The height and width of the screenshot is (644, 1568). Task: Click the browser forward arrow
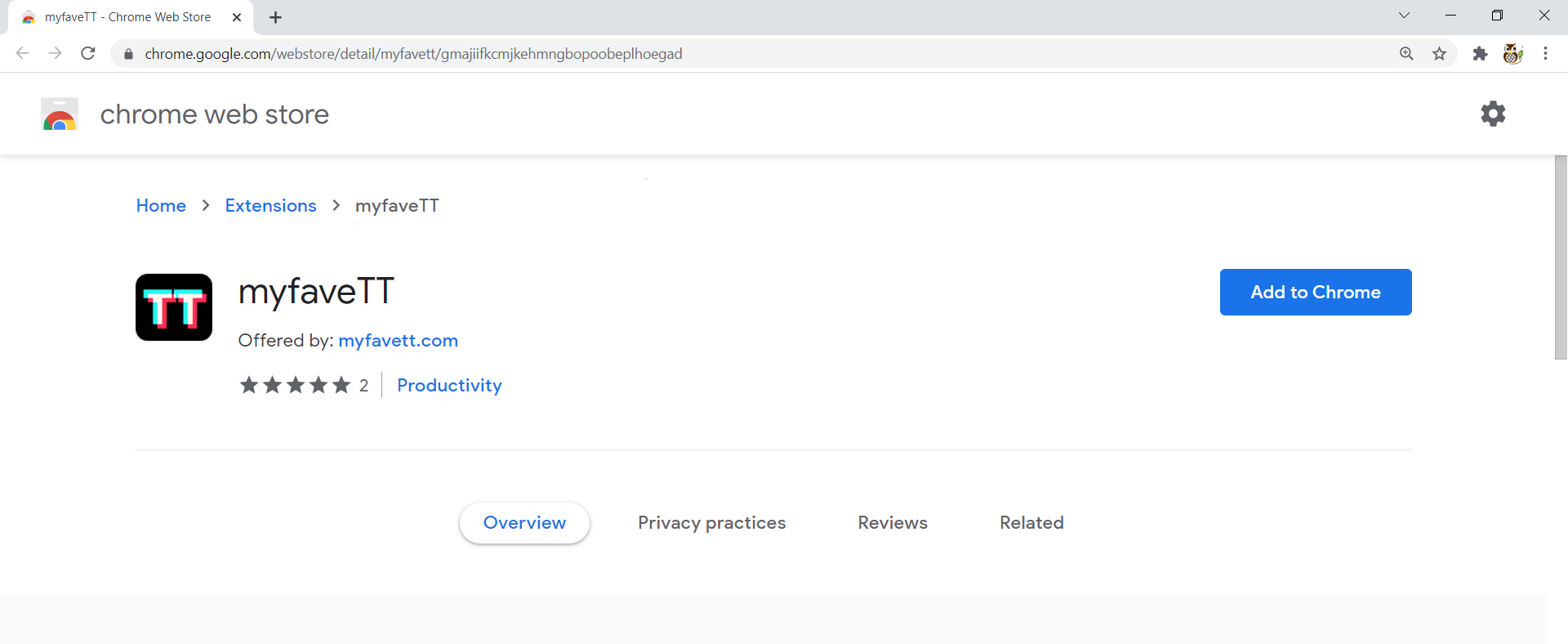[x=56, y=54]
